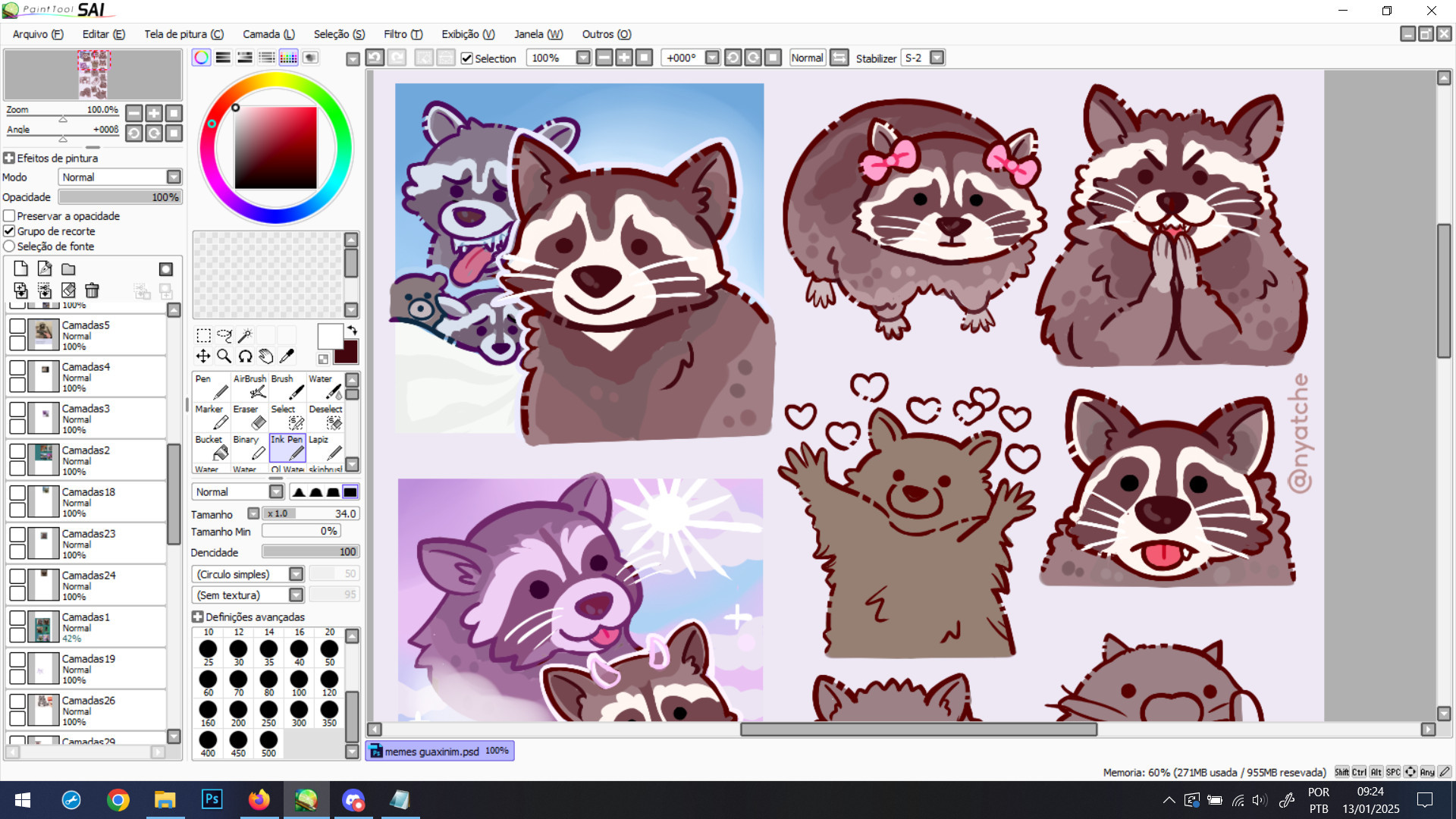Open the rotation angle dropdown
Viewport: 1456px width, 819px height.
tap(712, 58)
